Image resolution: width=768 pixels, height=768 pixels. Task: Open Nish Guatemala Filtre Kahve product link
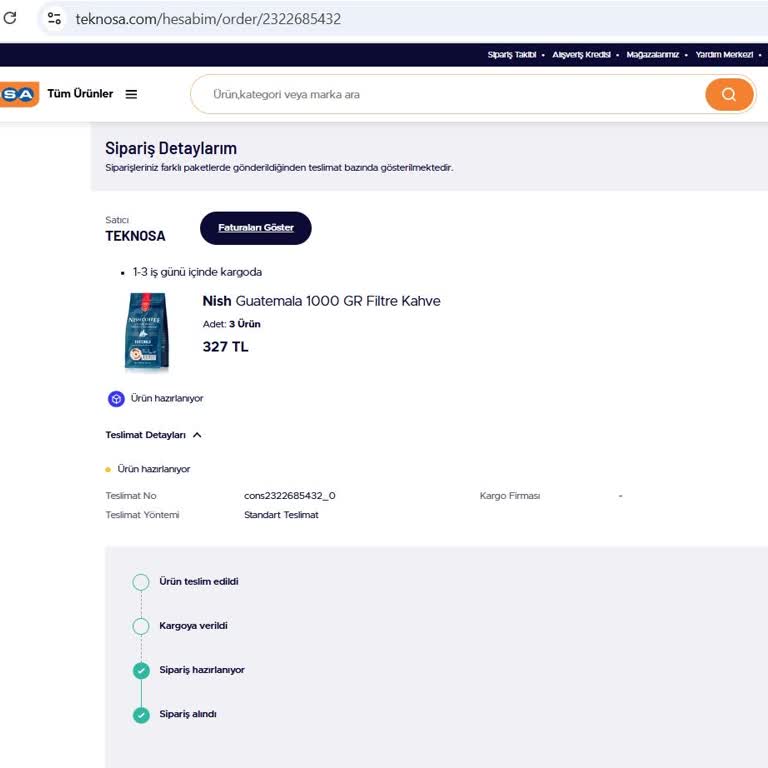(321, 301)
